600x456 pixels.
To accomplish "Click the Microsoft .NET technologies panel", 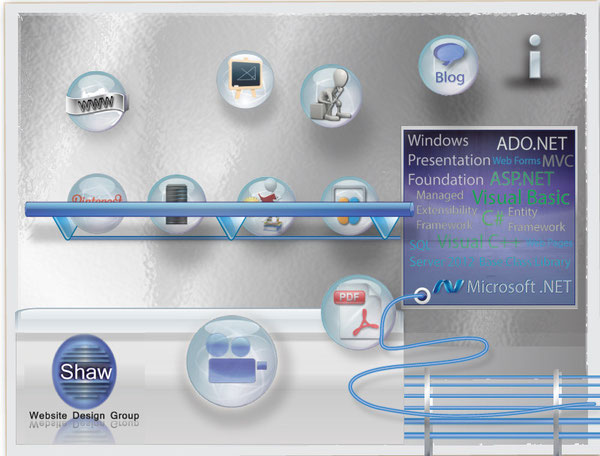I will [489, 217].
